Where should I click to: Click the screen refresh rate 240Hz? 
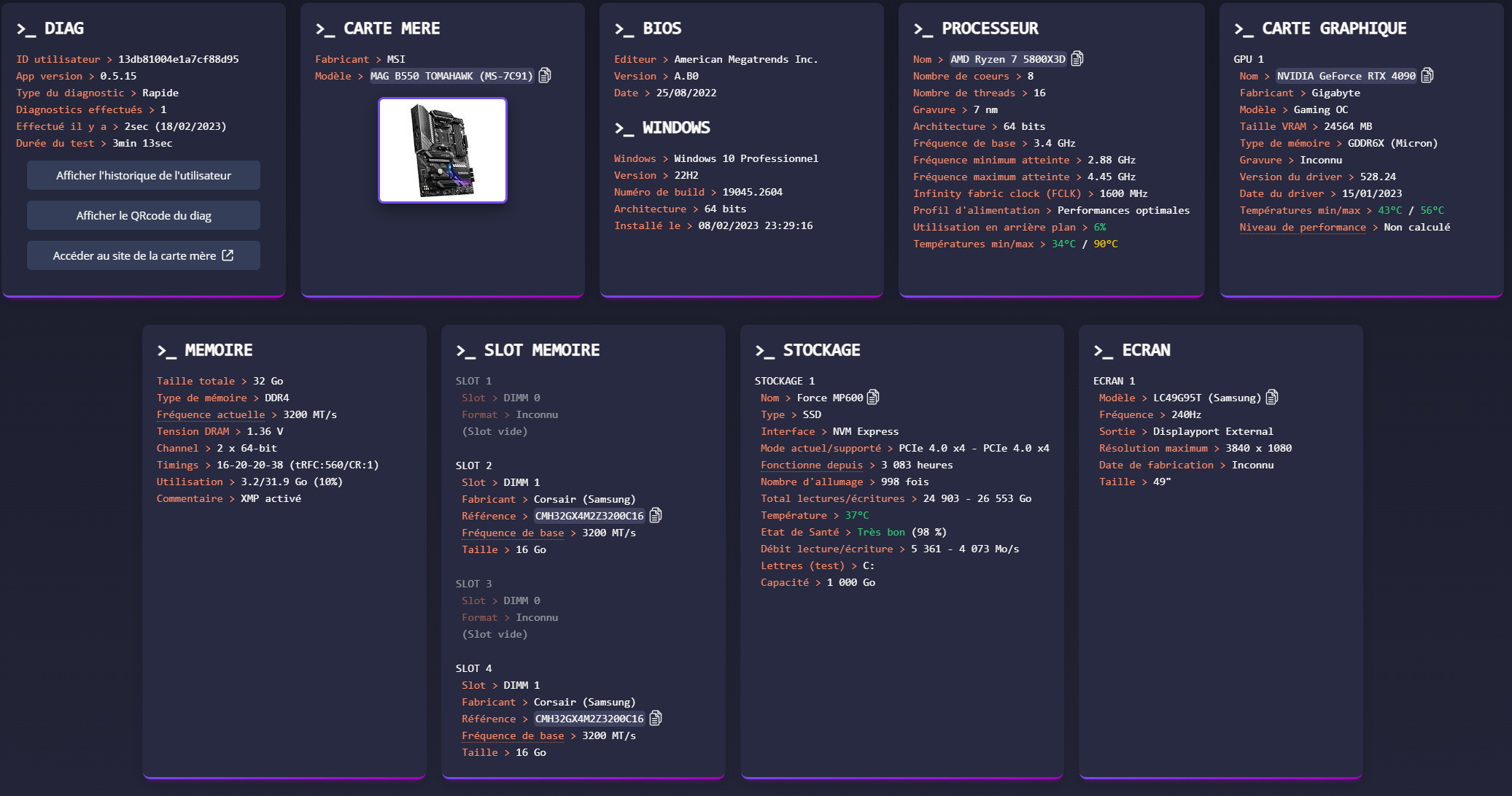1186,414
